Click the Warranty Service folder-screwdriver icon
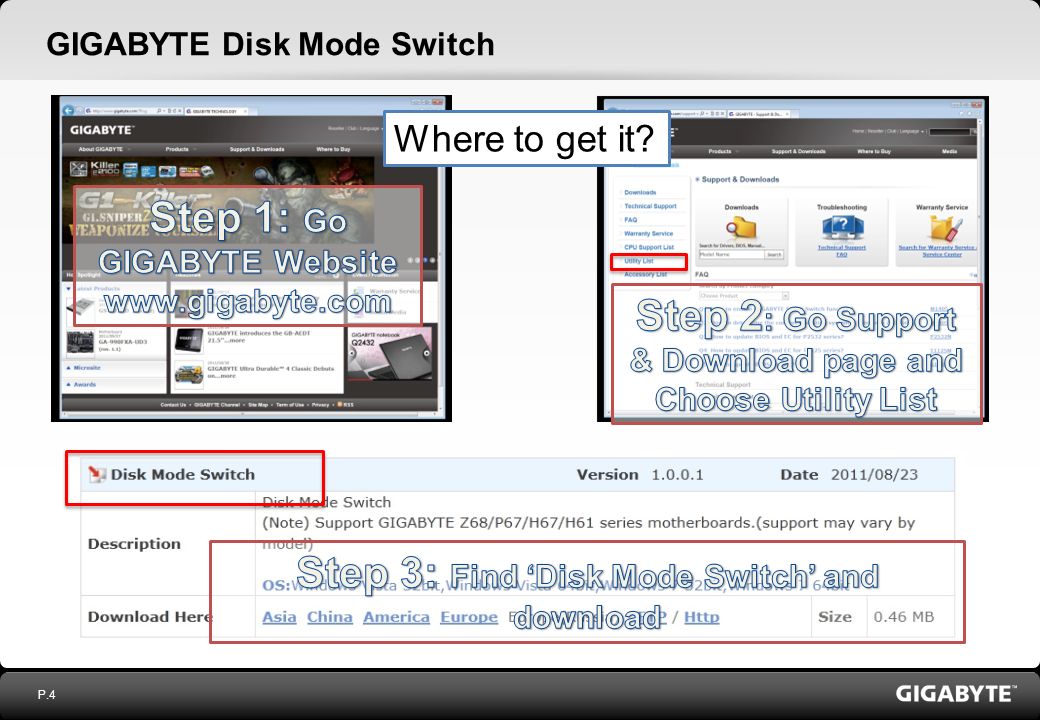This screenshot has width=1040, height=720. [944, 228]
